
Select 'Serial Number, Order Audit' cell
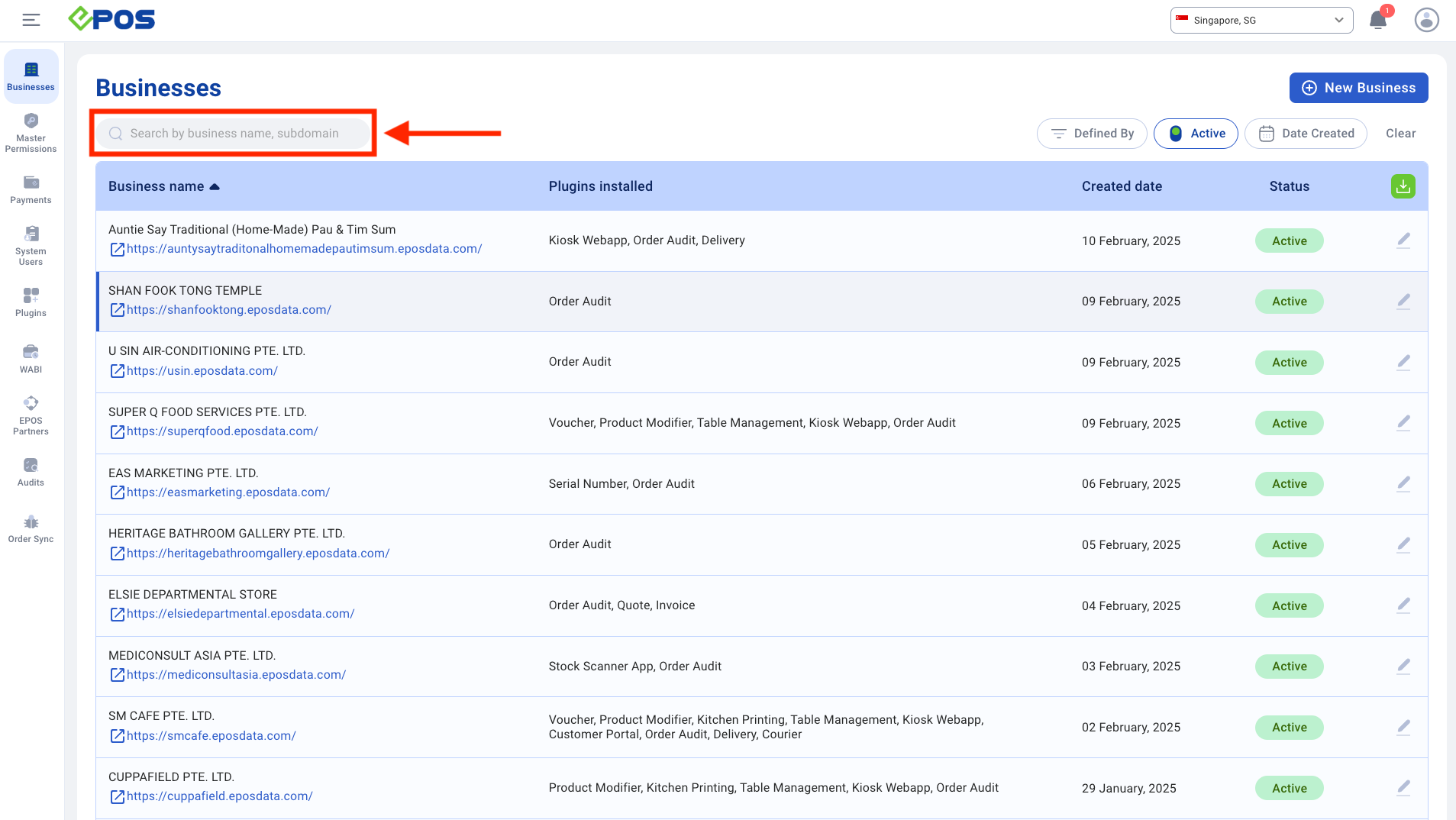pyautogui.click(x=621, y=484)
